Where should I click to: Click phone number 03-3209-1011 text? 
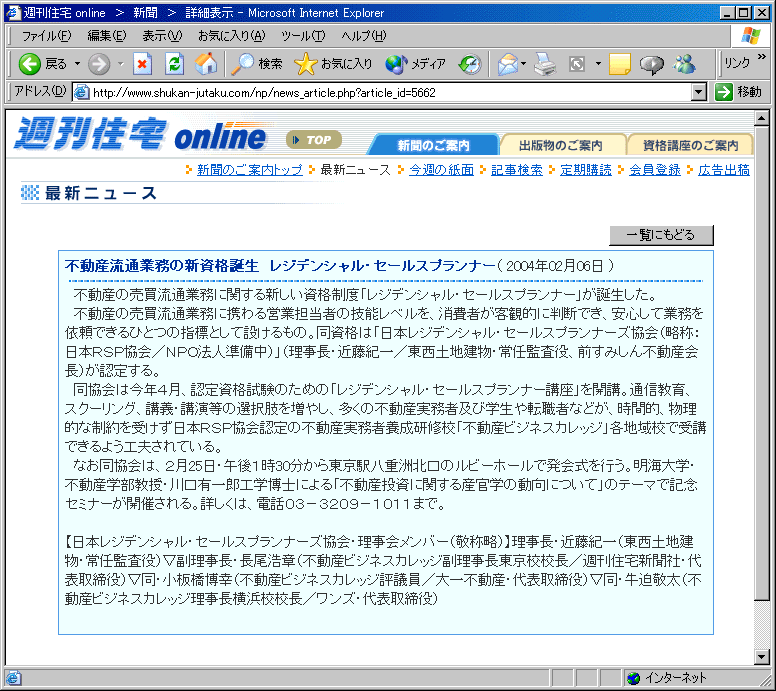(x=347, y=504)
